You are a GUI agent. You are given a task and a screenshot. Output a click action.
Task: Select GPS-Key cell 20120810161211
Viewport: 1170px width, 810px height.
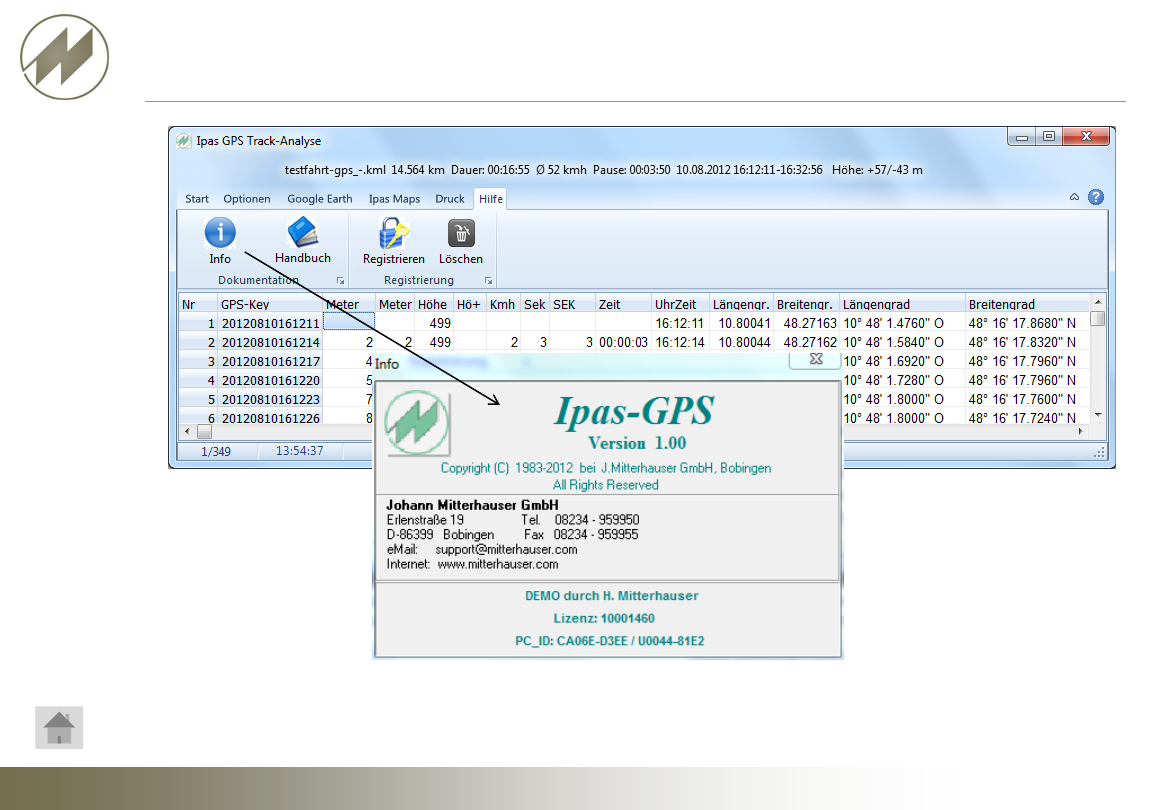coord(270,324)
